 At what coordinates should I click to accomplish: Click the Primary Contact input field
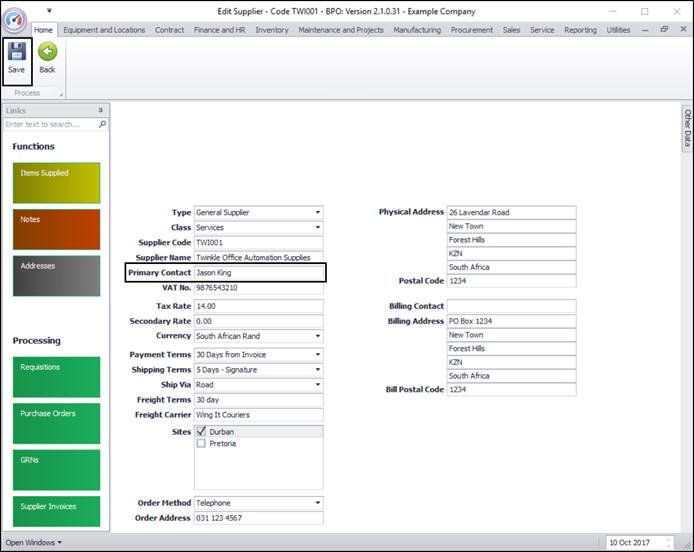pyautogui.click(x=258, y=272)
